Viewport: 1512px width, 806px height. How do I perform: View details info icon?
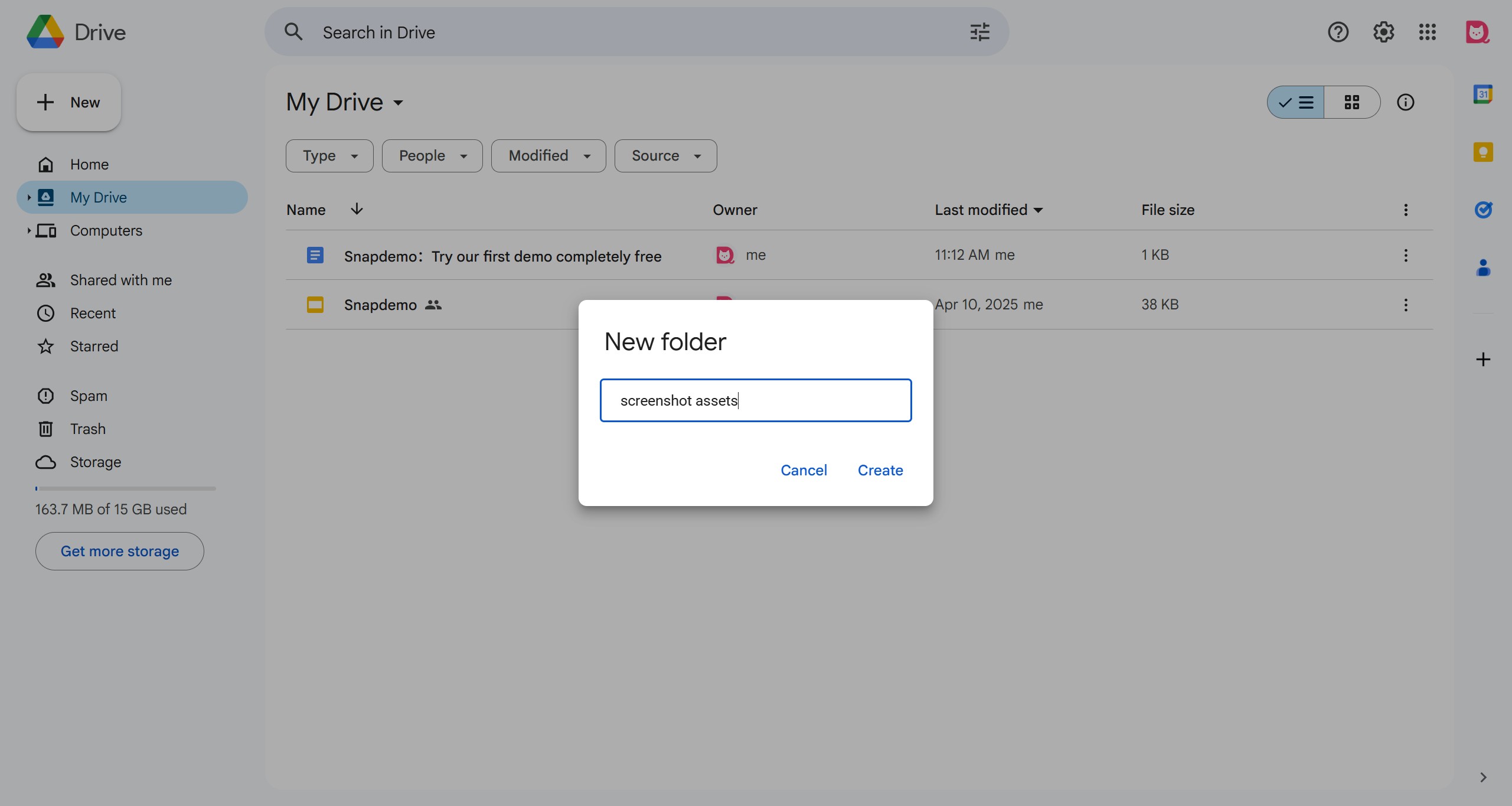(x=1405, y=102)
